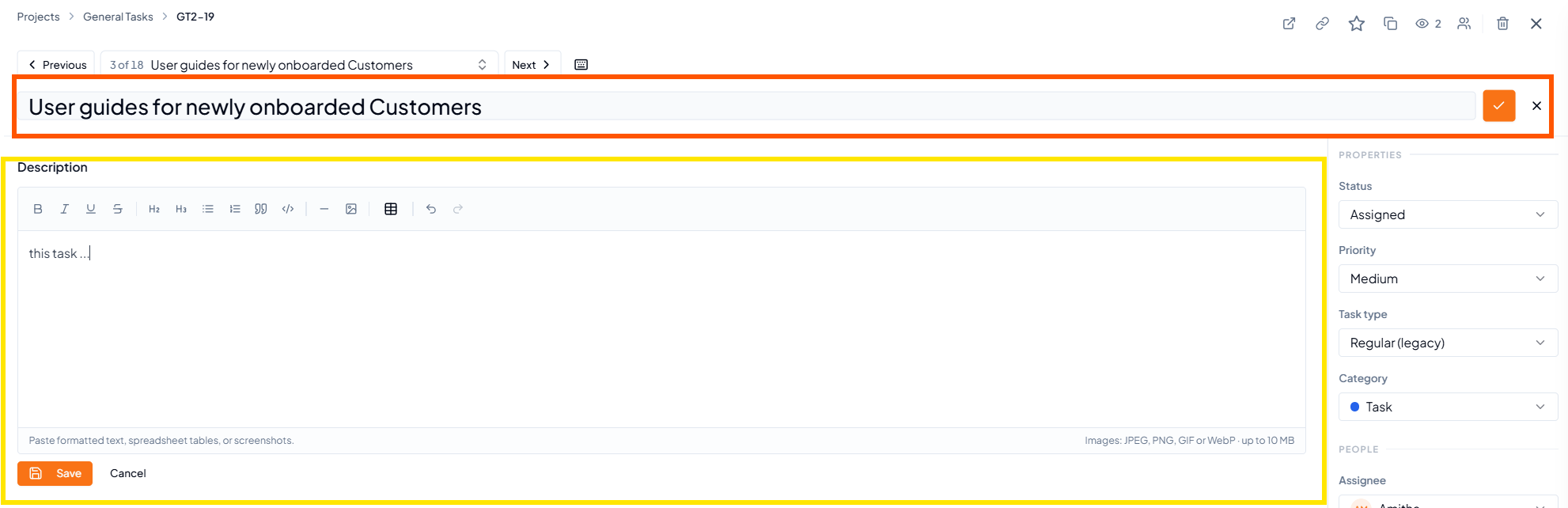Toggle strikethrough formatting
The height and width of the screenshot is (508, 1568).
(118, 209)
